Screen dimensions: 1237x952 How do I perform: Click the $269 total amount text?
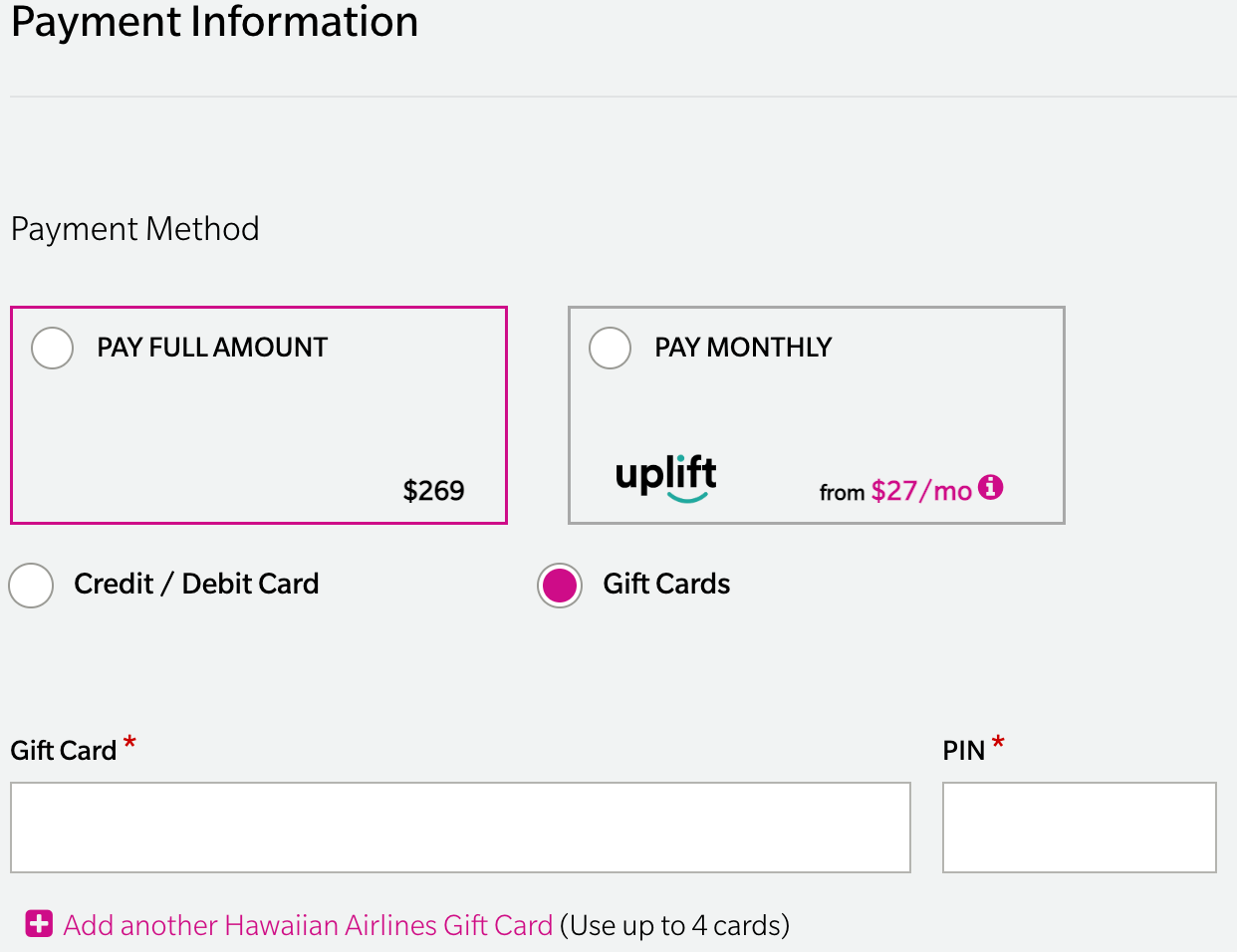coord(433,490)
